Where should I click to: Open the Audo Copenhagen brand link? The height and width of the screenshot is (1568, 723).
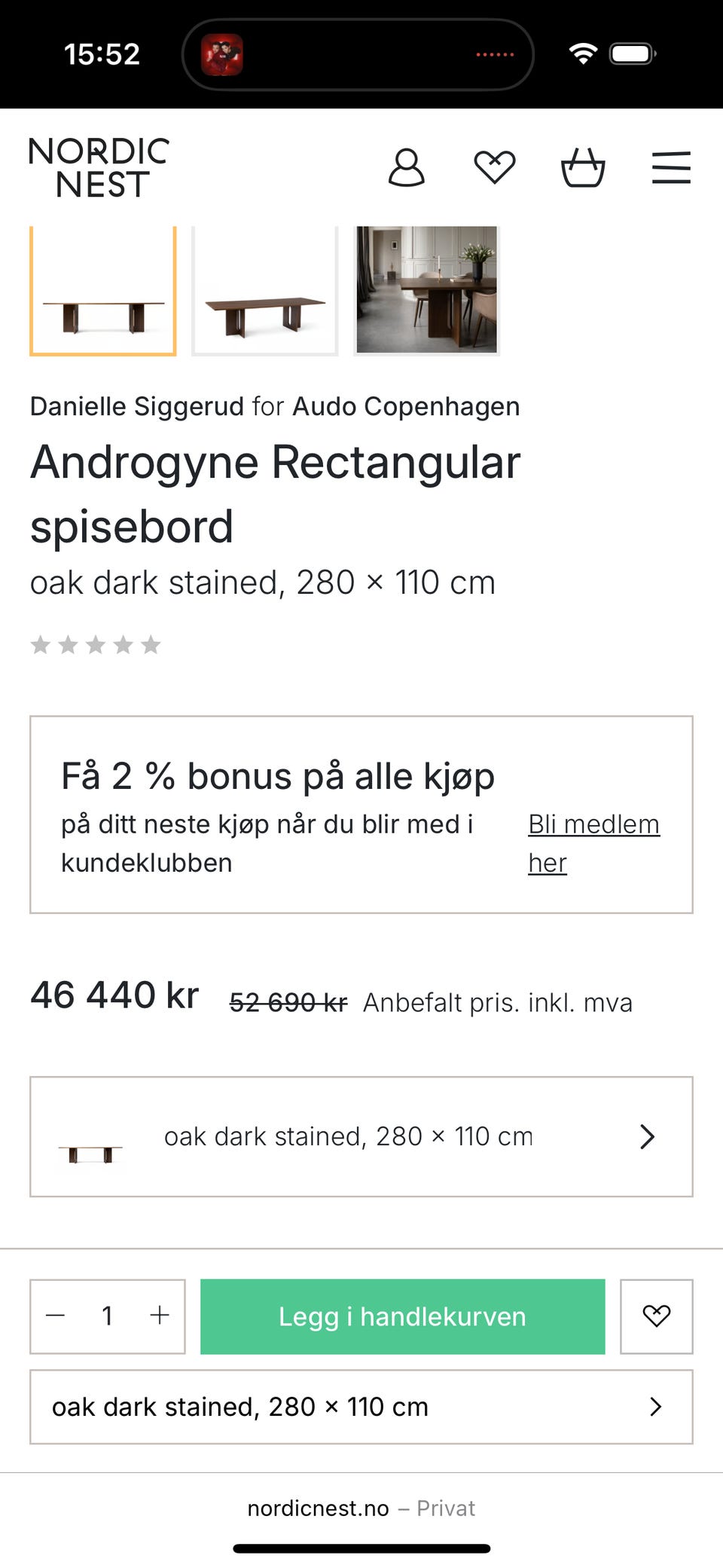406,406
